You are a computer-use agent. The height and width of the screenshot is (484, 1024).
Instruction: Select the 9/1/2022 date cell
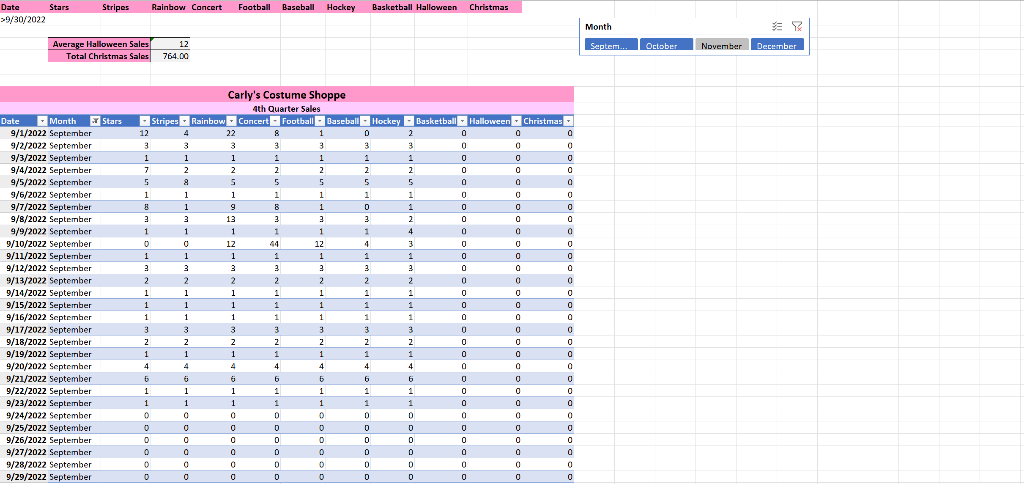24,133
